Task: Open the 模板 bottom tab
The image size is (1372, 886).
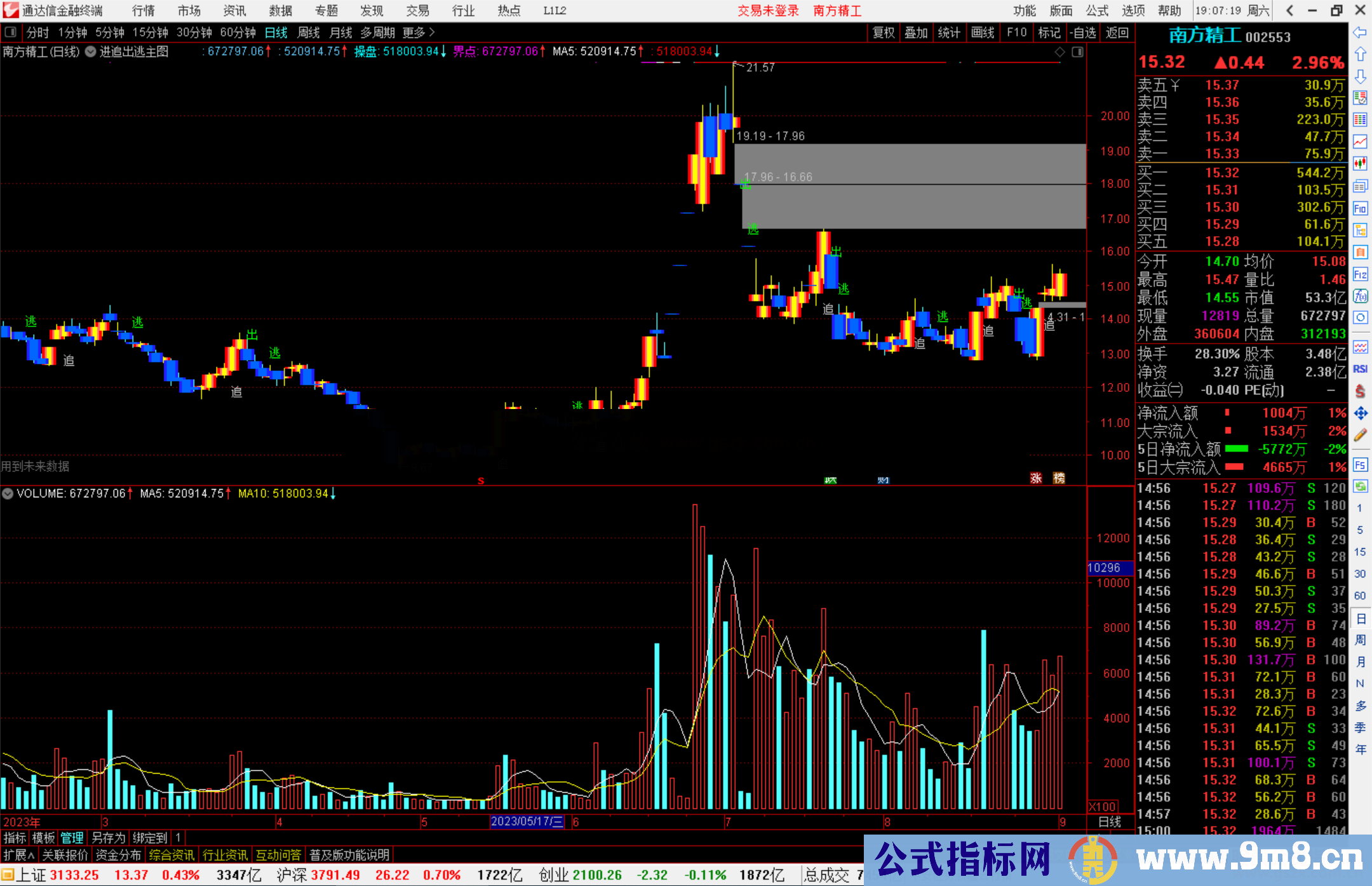Action: coord(44,838)
